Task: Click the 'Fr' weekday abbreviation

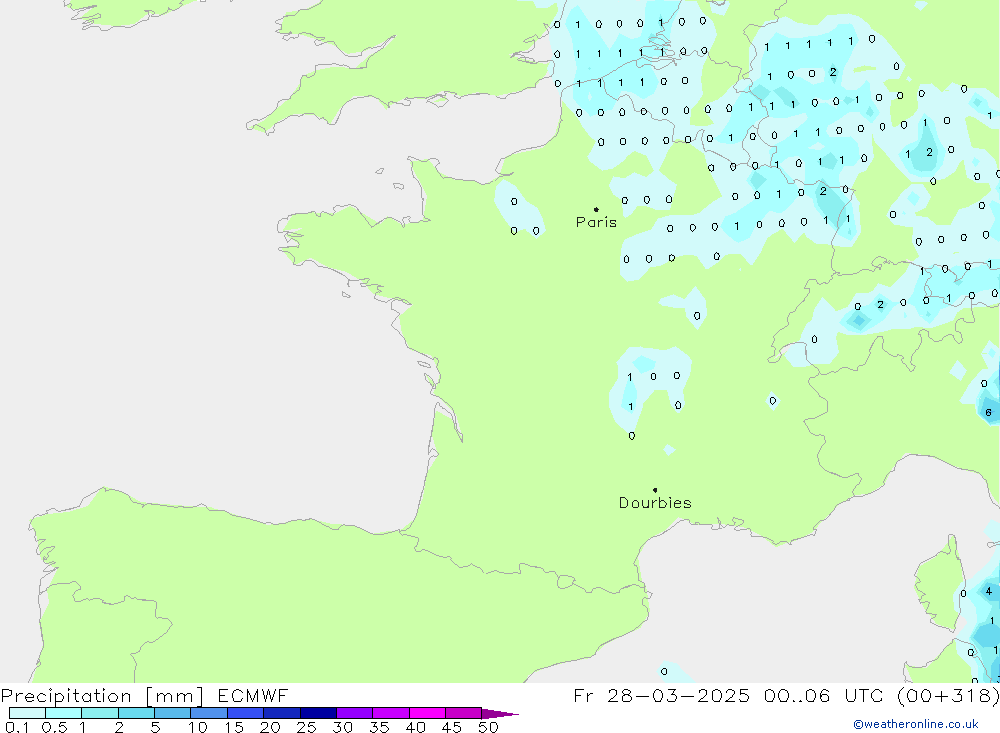Action: point(583,695)
